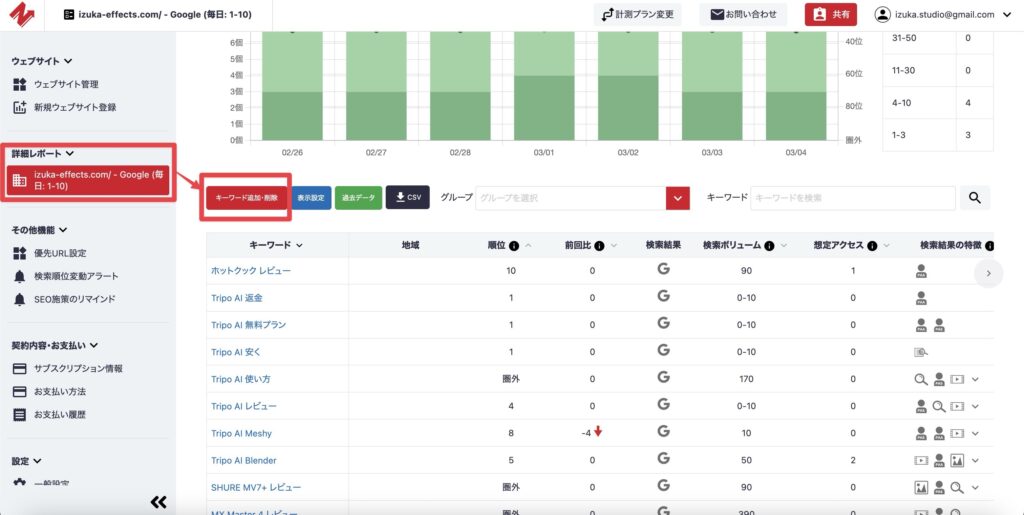The width and height of the screenshot is (1024, 515).
Task: Click Google icon in ホットクック レビュー row
Action: tap(663, 270)
